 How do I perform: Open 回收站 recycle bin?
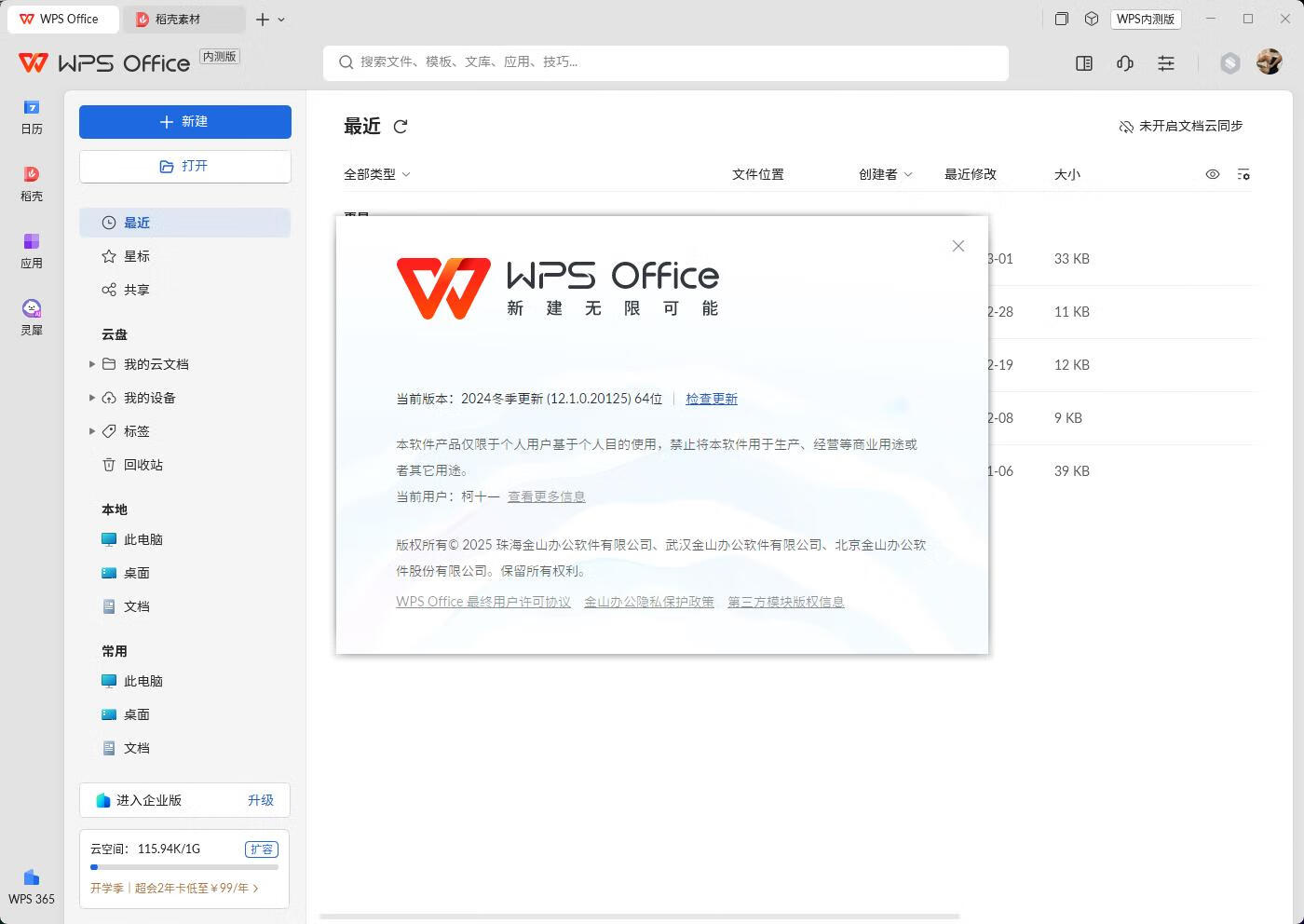185,465
